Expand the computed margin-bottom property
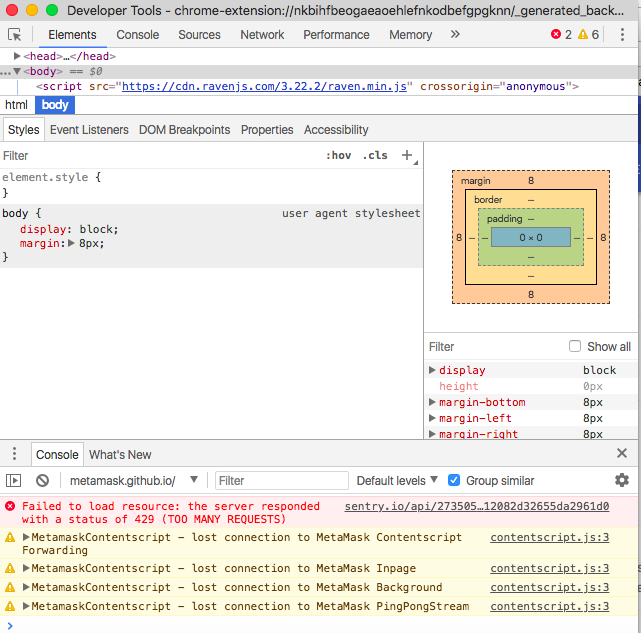 (x=432, y=402)
